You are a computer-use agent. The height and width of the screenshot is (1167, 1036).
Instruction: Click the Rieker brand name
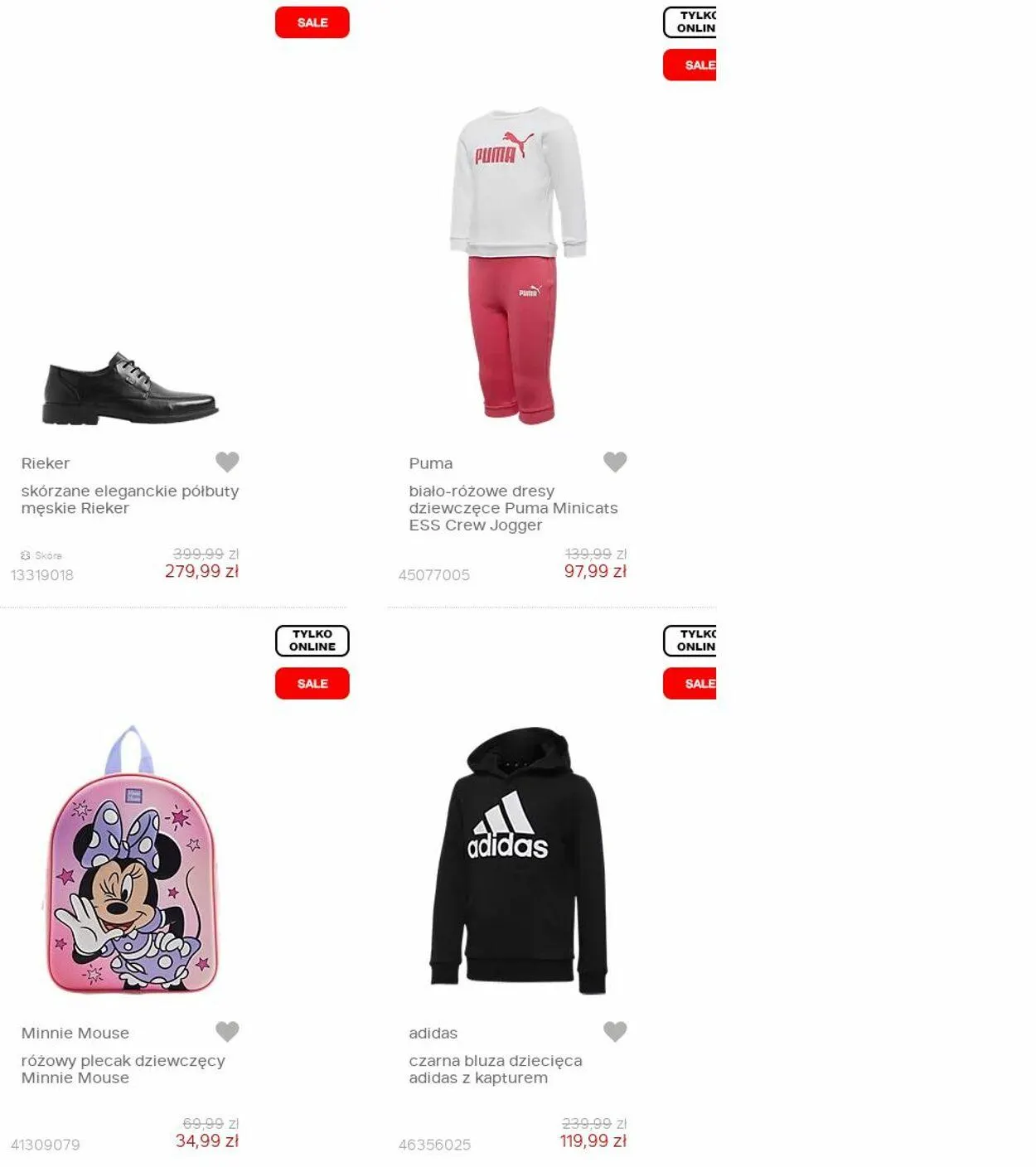coord(46,463)
